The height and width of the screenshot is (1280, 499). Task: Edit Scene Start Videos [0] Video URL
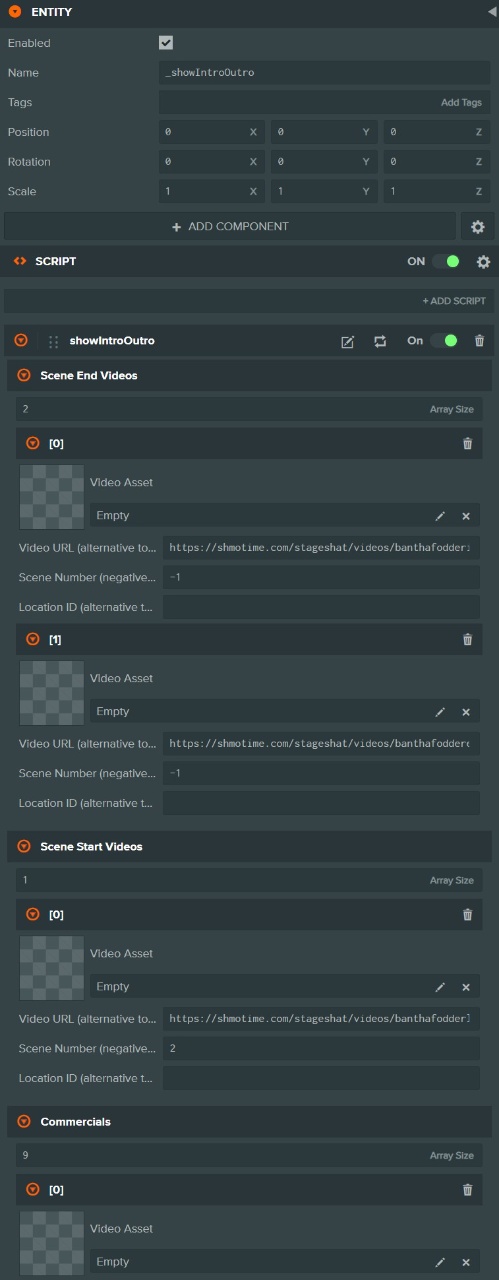pos(321,1019)
